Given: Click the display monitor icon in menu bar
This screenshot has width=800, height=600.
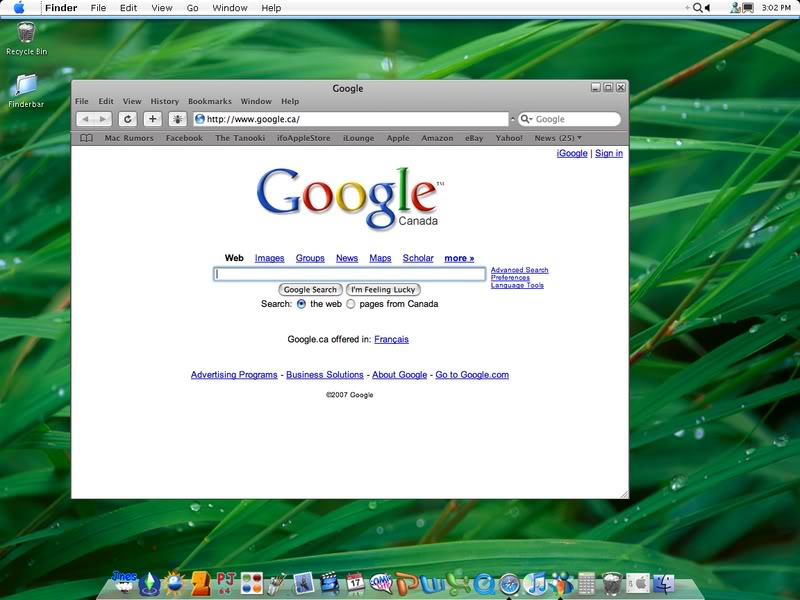Looking at the screenshot, I should (x=747, y=8).
